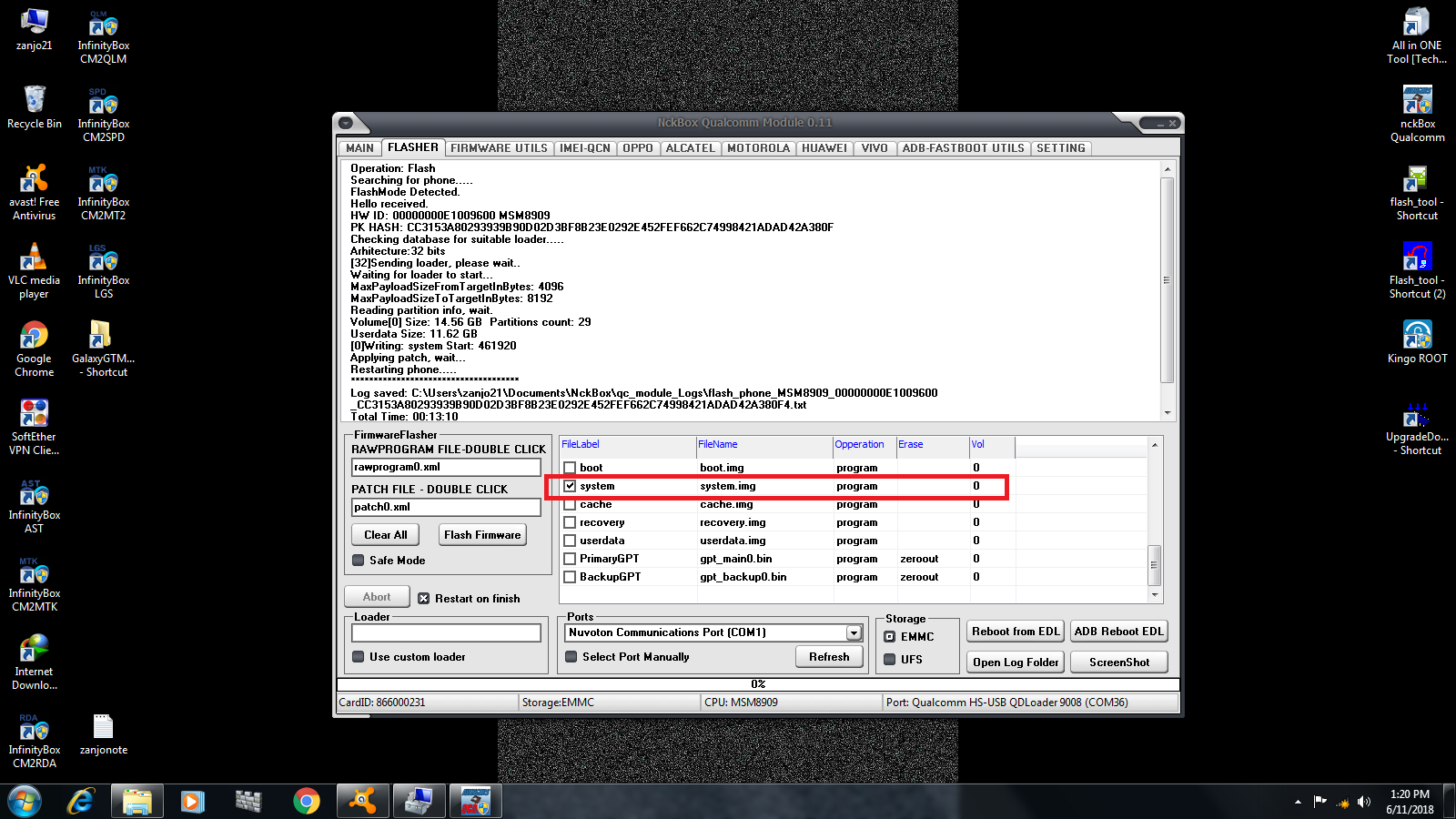Select UFS storage option
The height and width of the screenshot is (819, 1456).
click(890, 660)
